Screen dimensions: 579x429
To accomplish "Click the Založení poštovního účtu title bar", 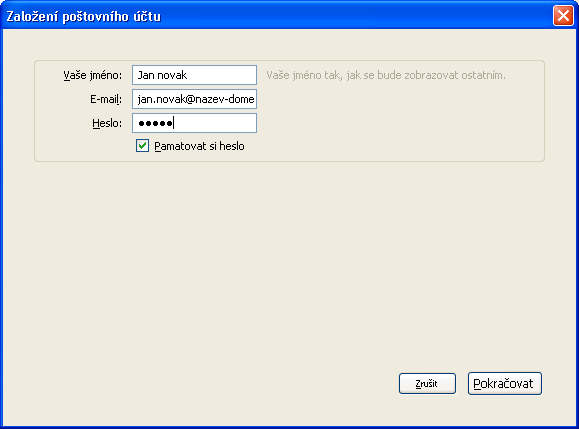I will click(277, 16).
